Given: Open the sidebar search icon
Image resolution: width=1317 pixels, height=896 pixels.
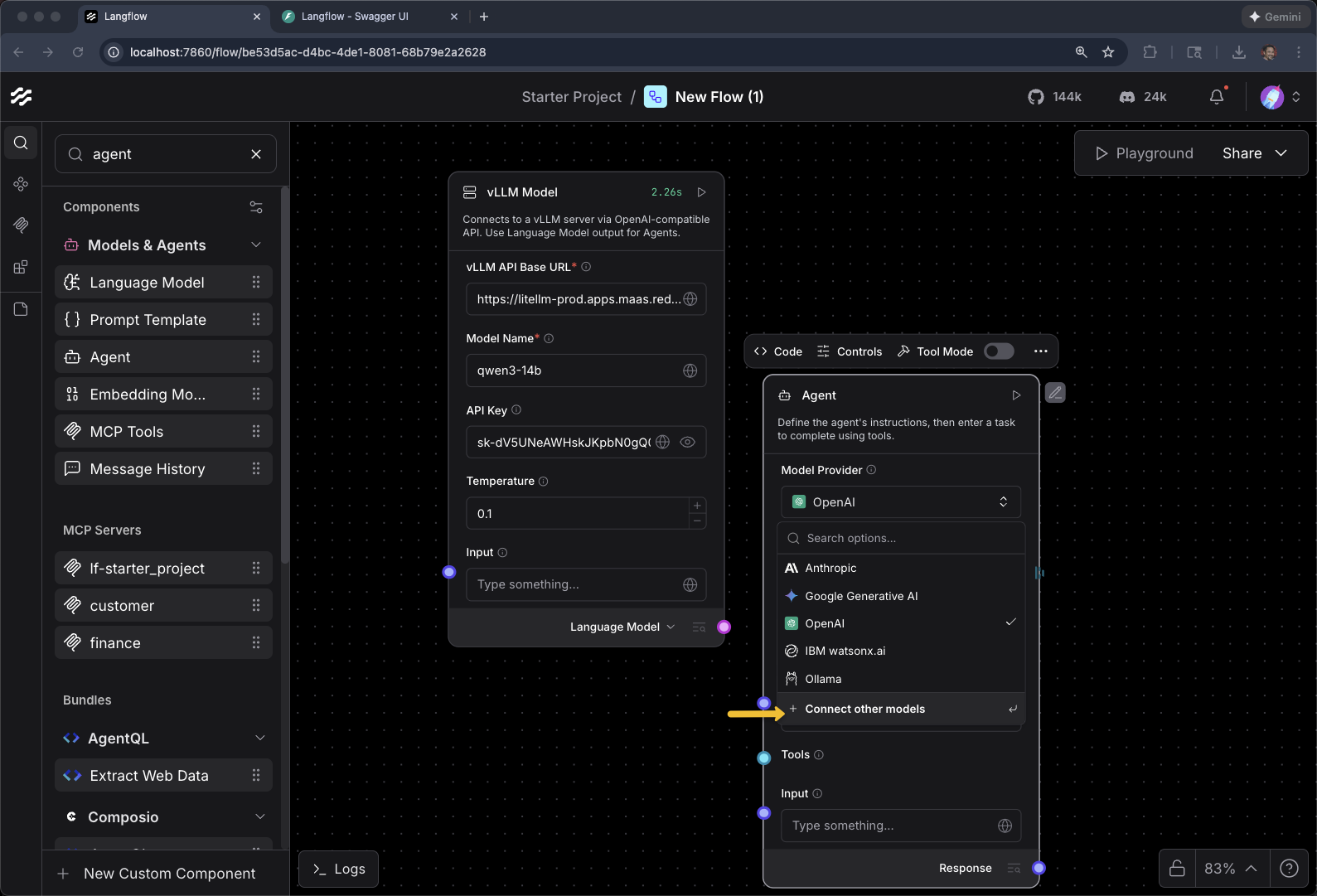Looking at the screenshot, I should pyautogui.click(x=21, y=143).
